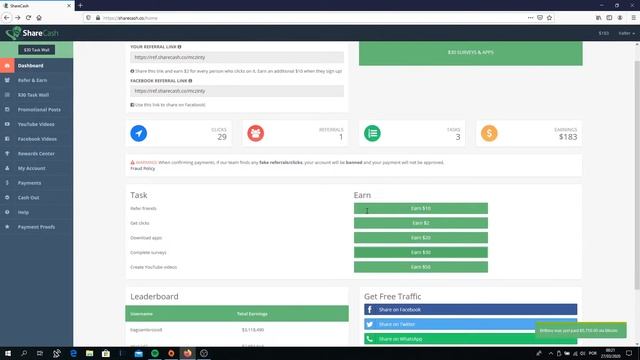This screenshot has width=640, height=360.
Task: Click Earn $2 for Get clicks
Action: pos(420,223)
